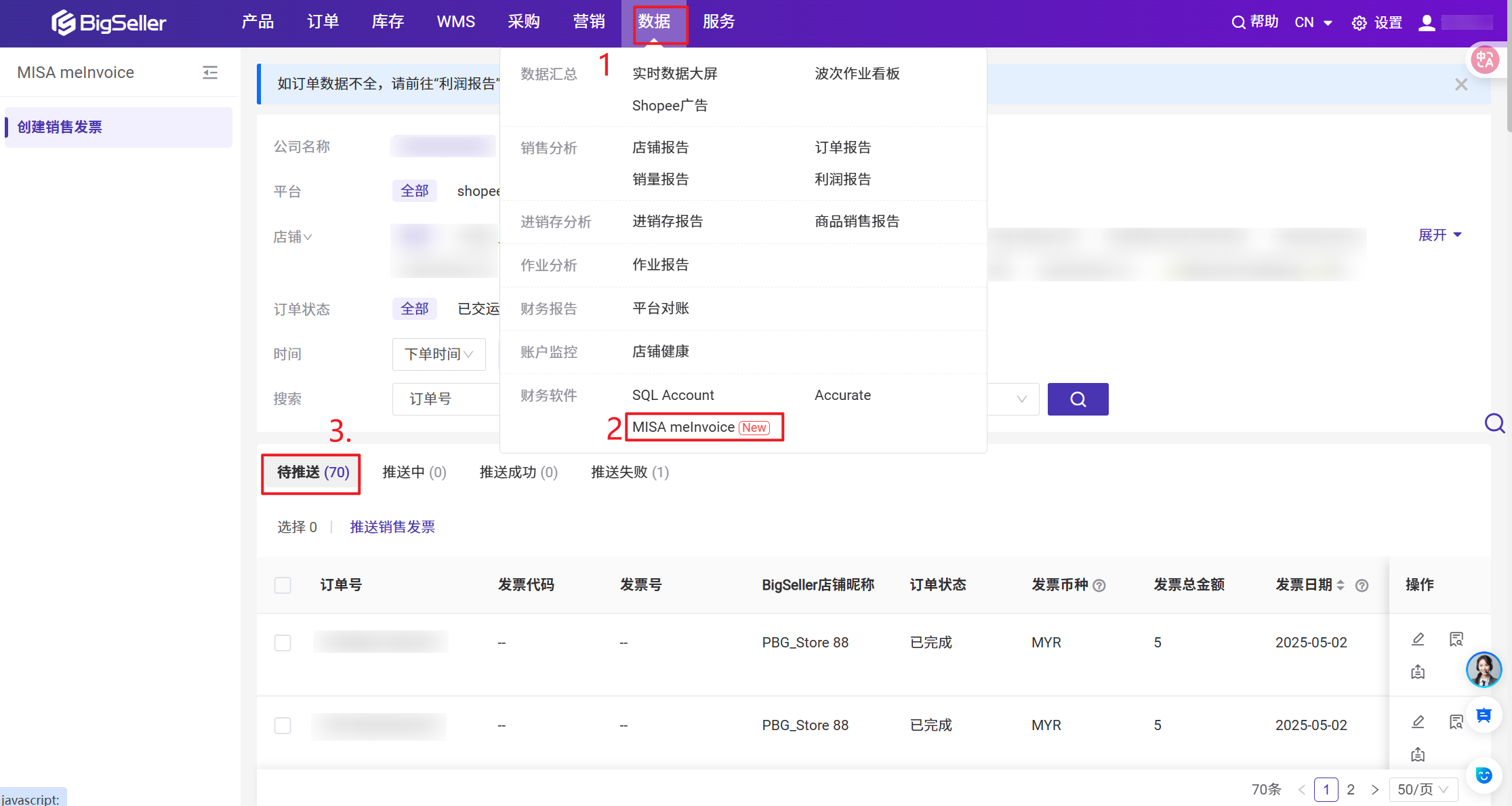The image size is (1512, 806).
Task: Open dropdown arrow left of search button
Action: tap(1021, 399)
